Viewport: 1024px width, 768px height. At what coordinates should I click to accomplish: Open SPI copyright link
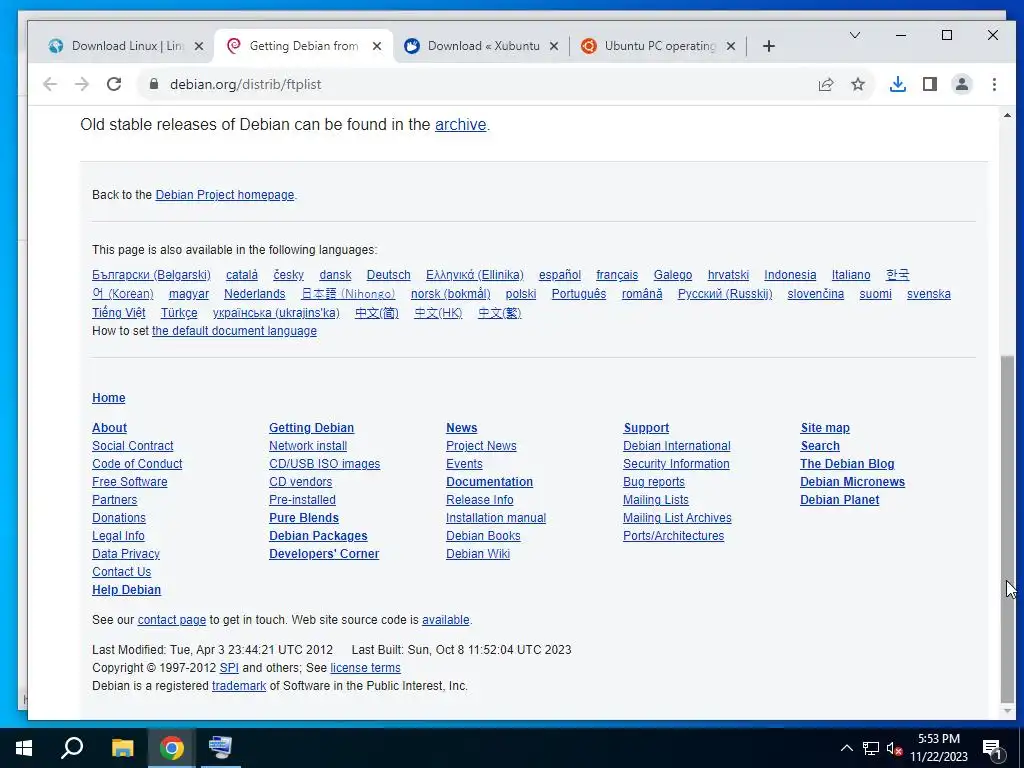pyautogui.click(x=229, y=668)
